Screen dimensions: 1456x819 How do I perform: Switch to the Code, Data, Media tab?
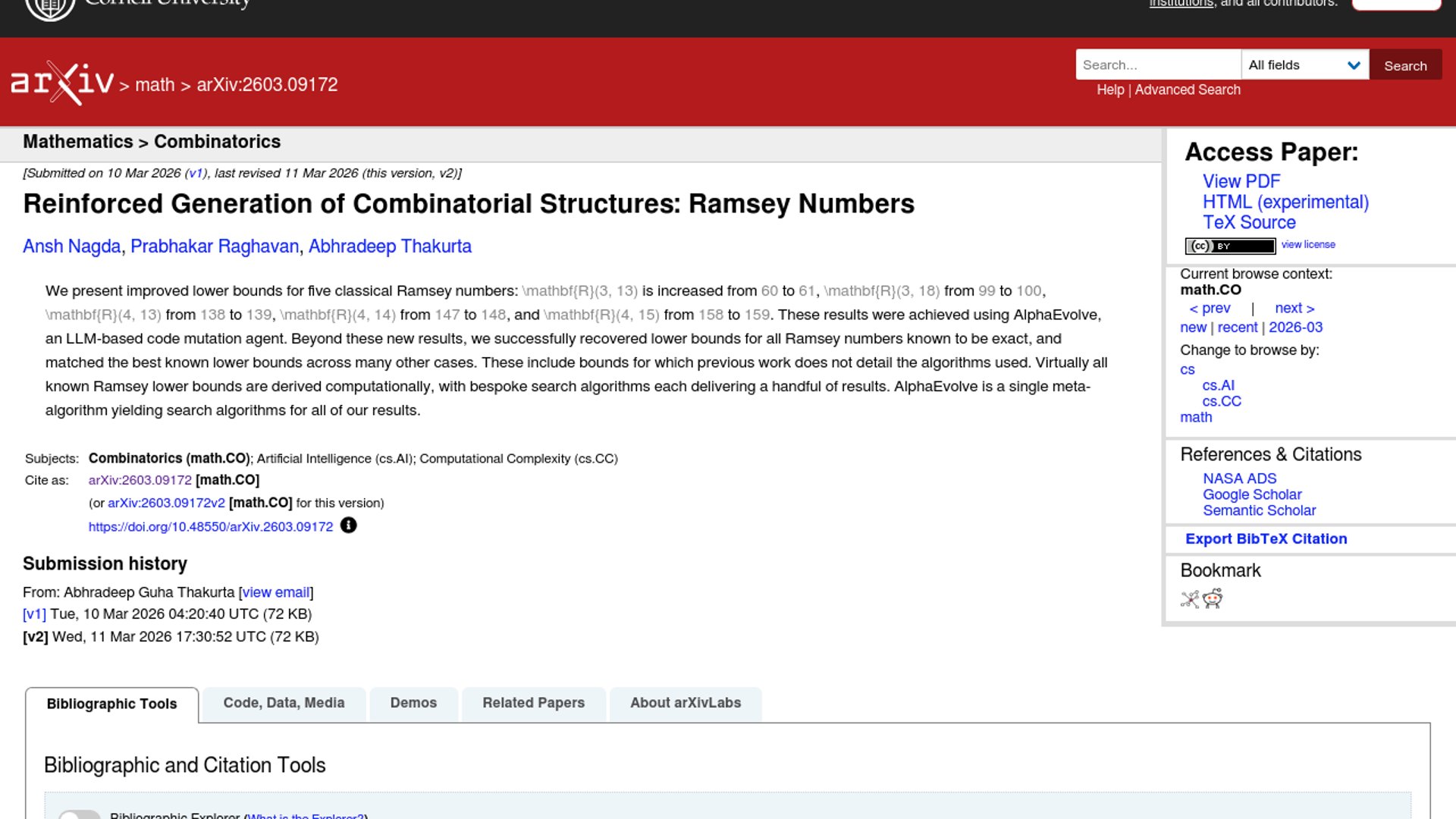(x=284, y=703)
